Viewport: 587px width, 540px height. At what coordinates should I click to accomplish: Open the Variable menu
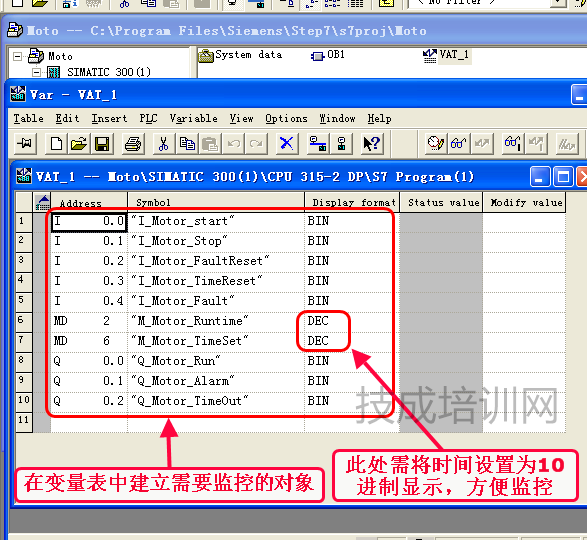[x=194, y=119]
